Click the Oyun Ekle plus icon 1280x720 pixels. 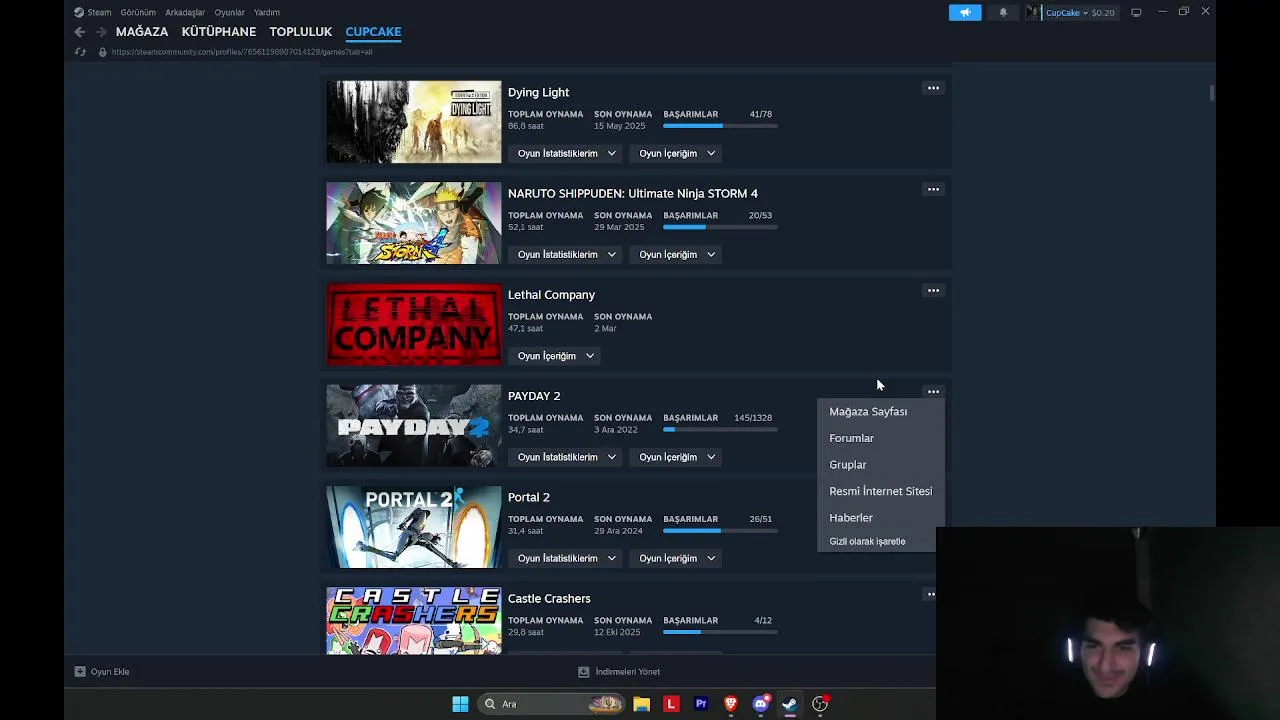[x=80, y=672]
